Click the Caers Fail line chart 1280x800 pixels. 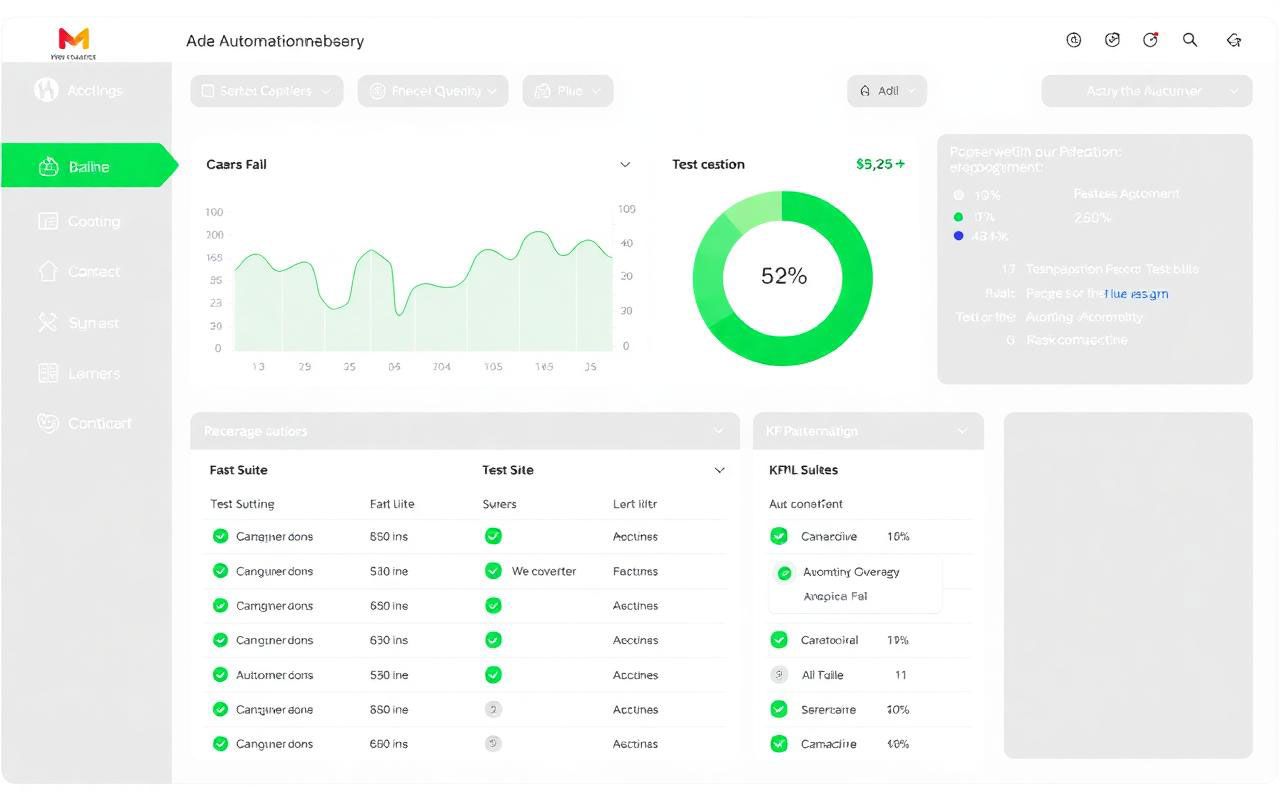pyautogui.click(x=423, y=290)
